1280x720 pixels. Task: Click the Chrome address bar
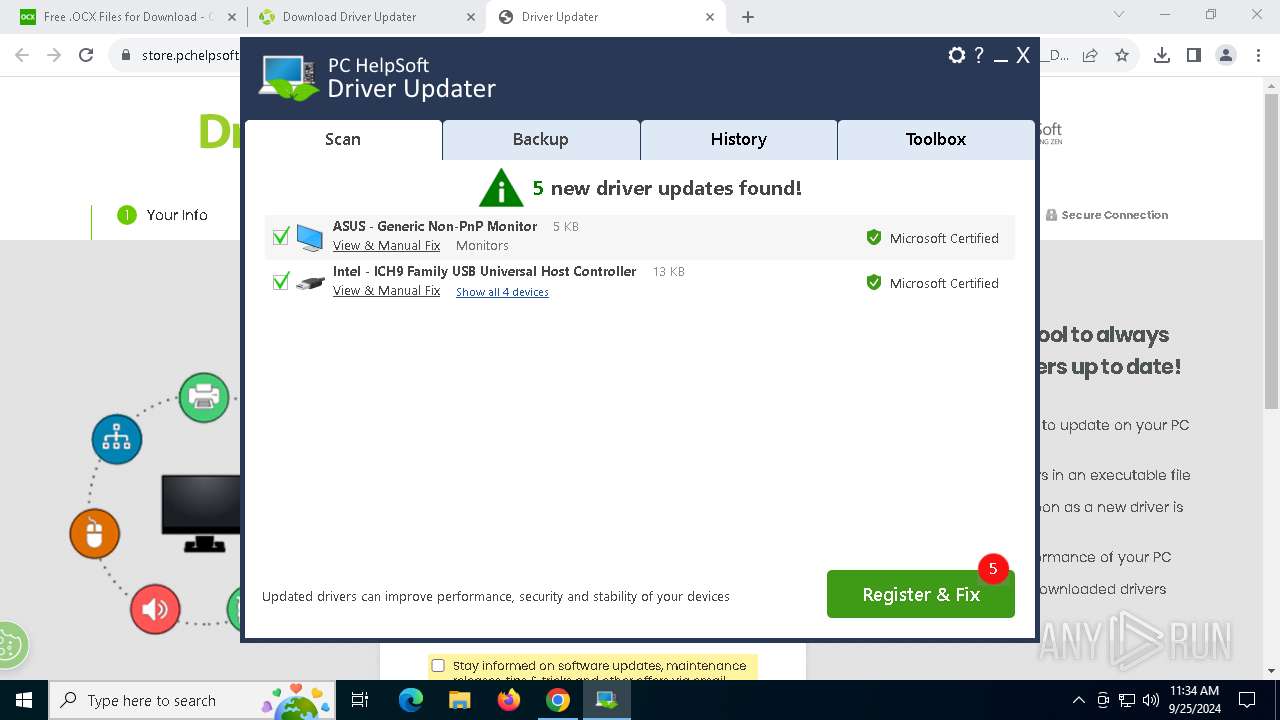click(x=190, y=56)
